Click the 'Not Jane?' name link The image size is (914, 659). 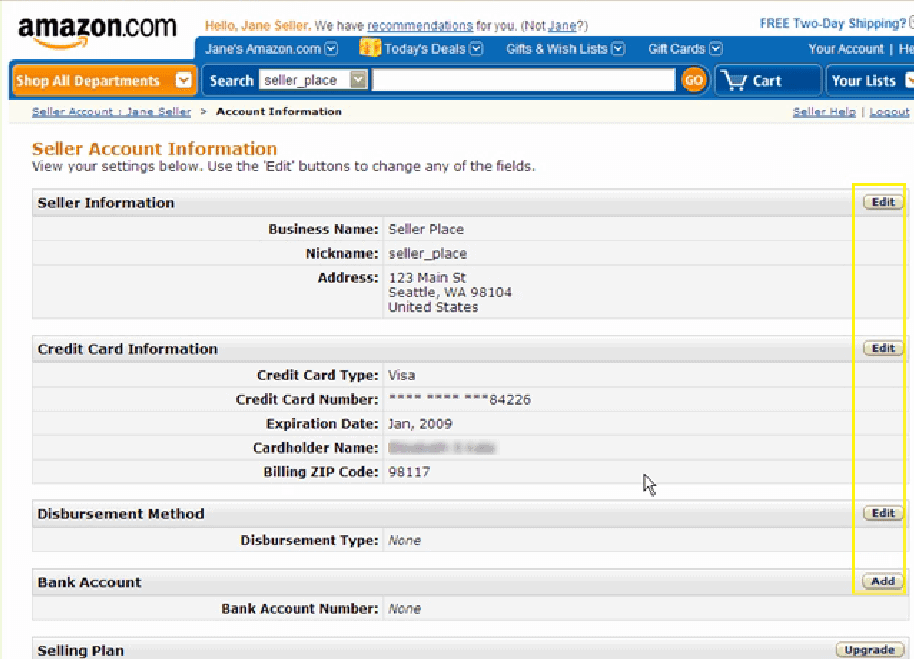pyautogui.click(x=562, y=26)
